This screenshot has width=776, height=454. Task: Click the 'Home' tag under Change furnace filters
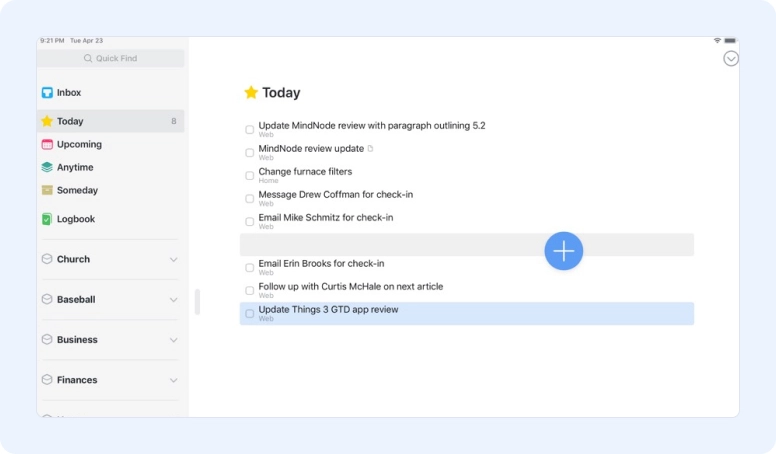(x=268, y=181)
